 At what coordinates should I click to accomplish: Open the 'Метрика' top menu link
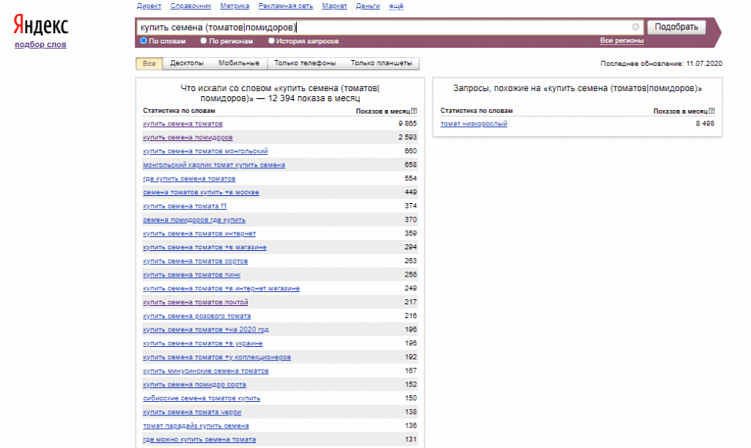[235, 6]
